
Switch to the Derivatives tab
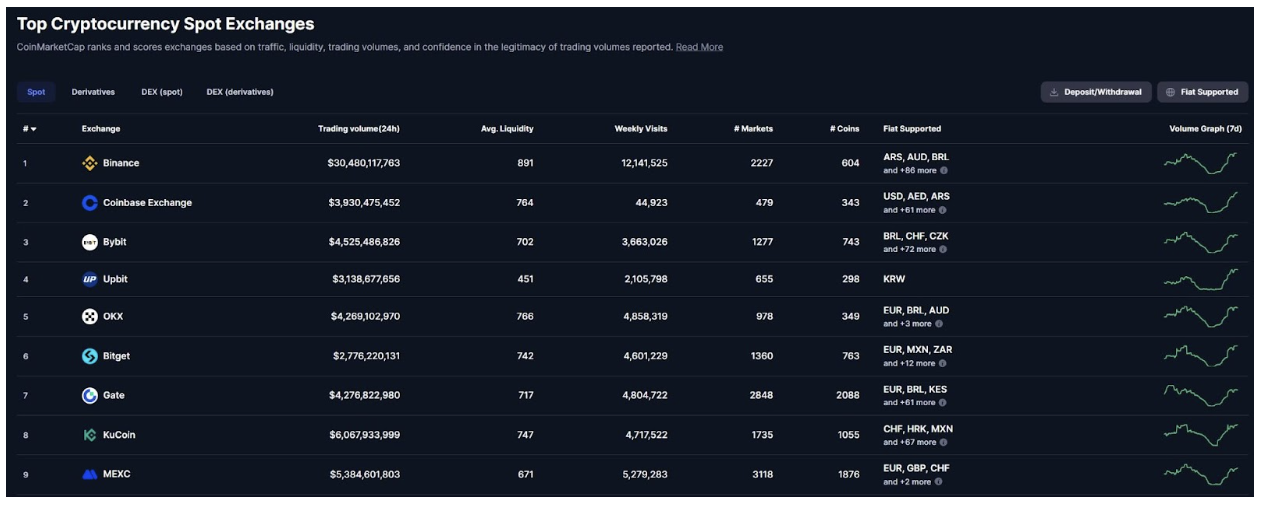tap(93, 92)
